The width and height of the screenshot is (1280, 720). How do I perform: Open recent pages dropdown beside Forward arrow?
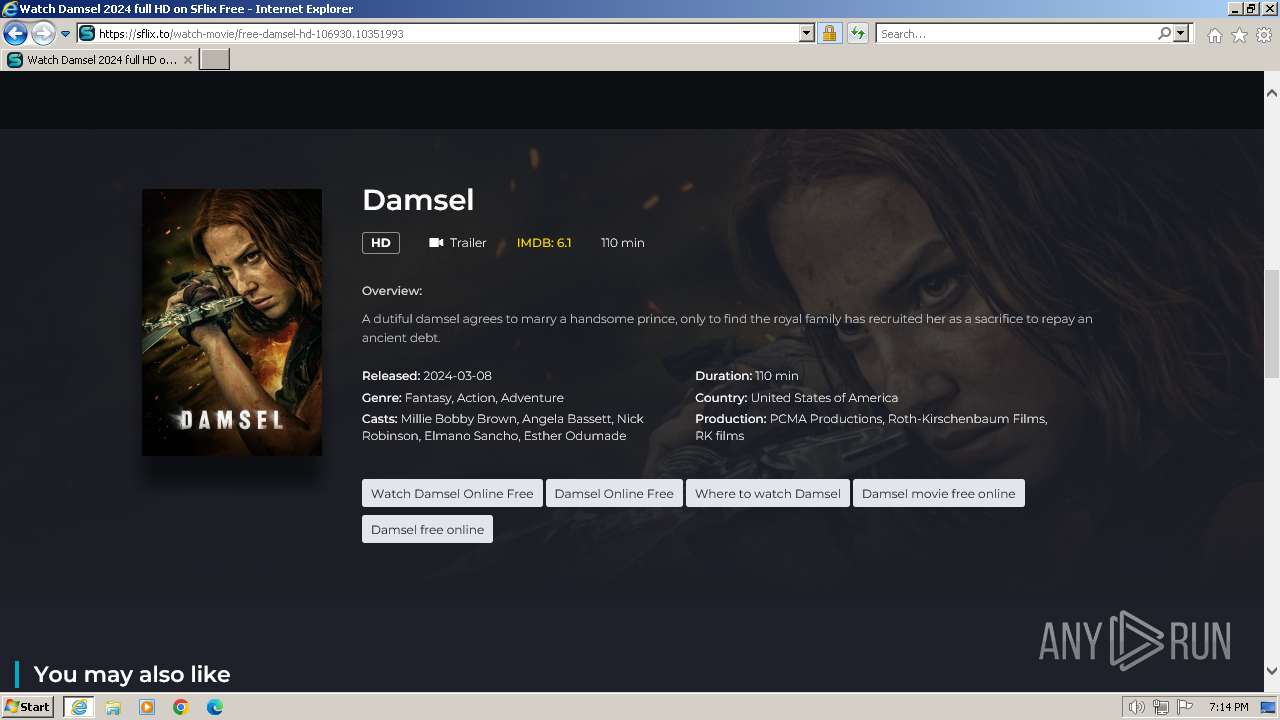click(x=65, y=34)
